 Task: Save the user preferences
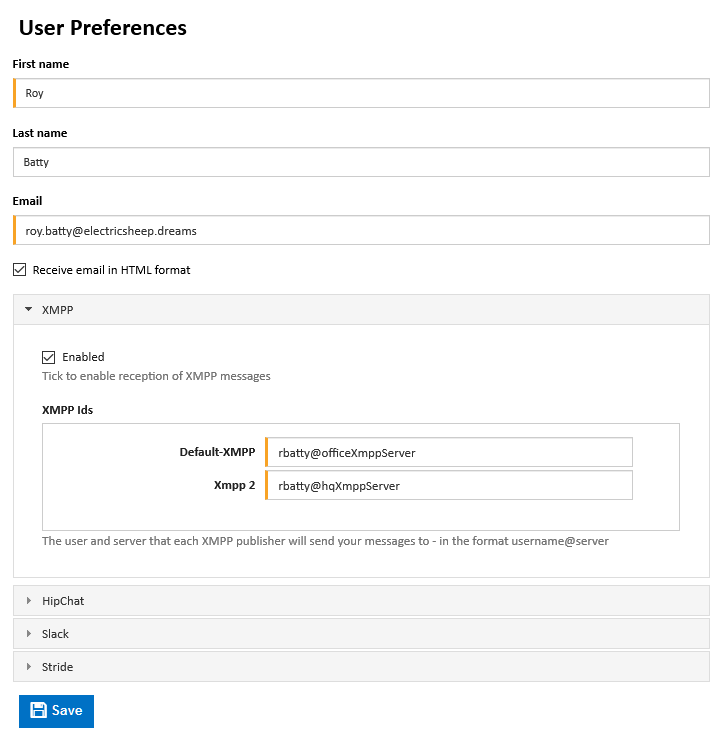pyautogui.click(x=57, y=711)
